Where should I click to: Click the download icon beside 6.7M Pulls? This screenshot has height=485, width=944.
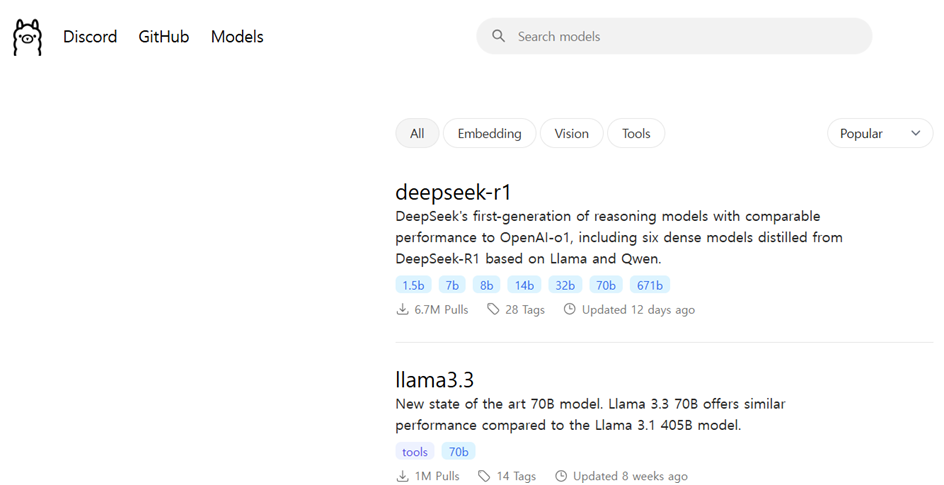[x=402, y=309]
